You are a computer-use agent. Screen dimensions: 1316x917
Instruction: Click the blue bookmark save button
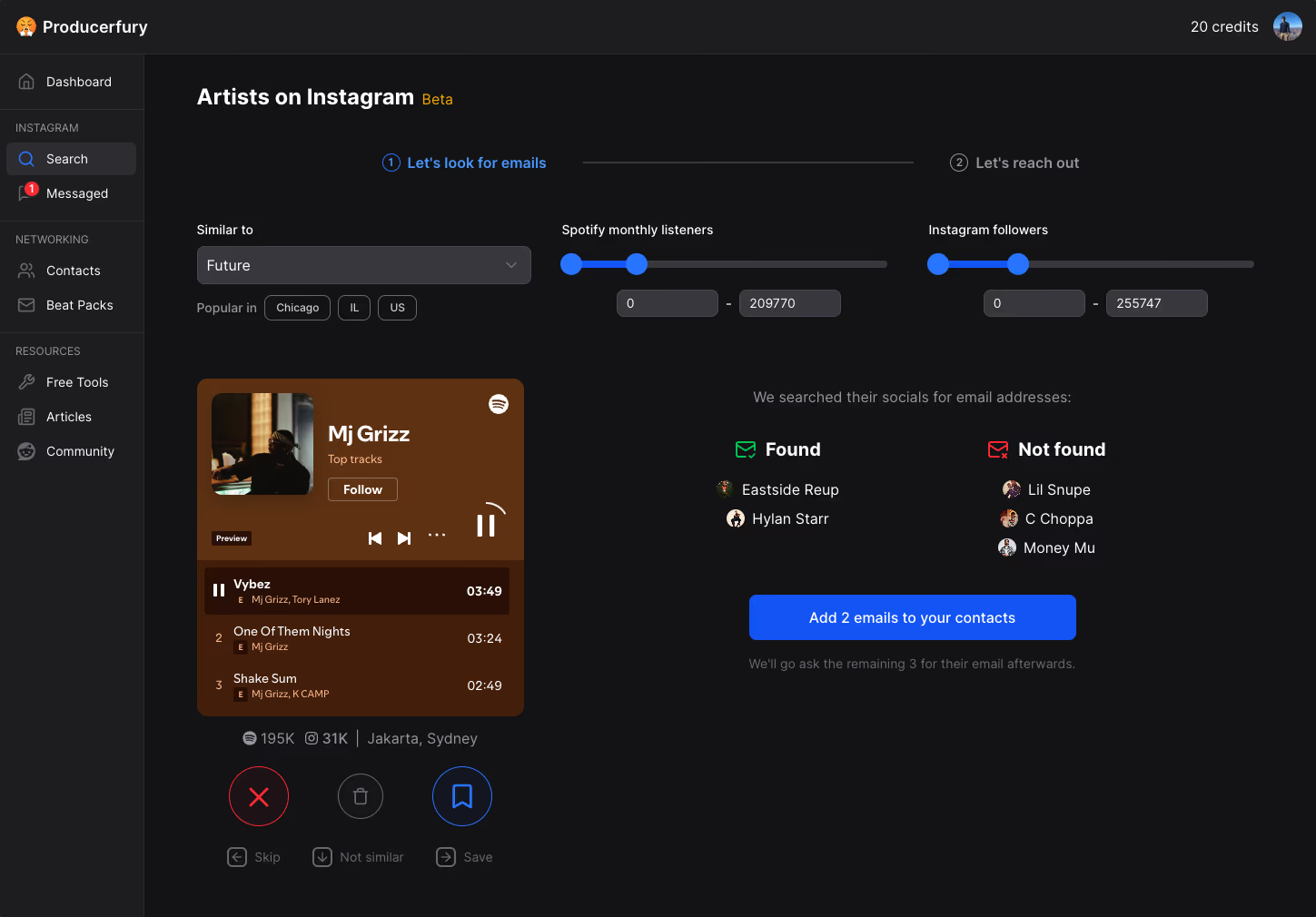coord(462,796)
